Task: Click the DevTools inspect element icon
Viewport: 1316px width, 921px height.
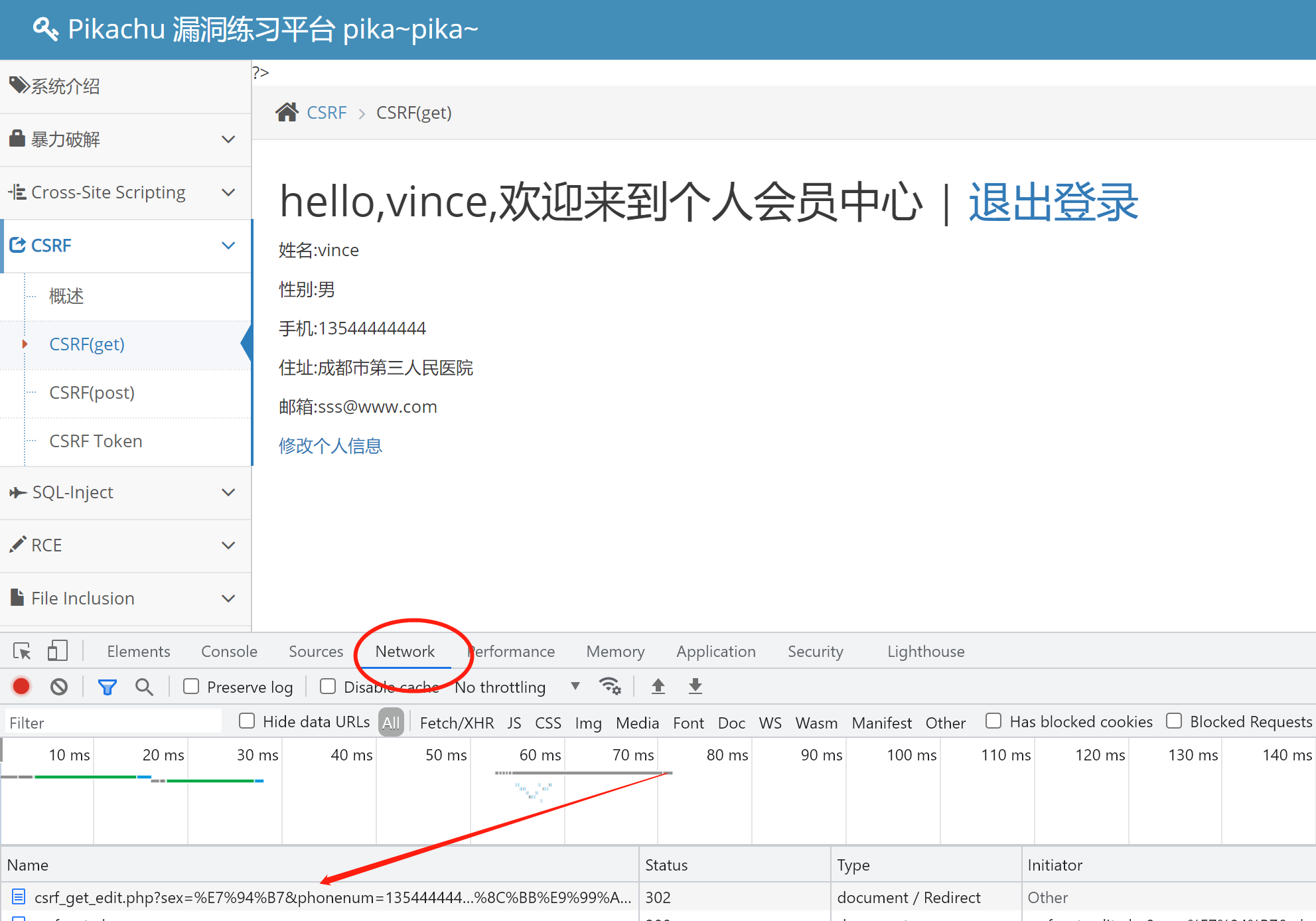Action: [22, 652]
